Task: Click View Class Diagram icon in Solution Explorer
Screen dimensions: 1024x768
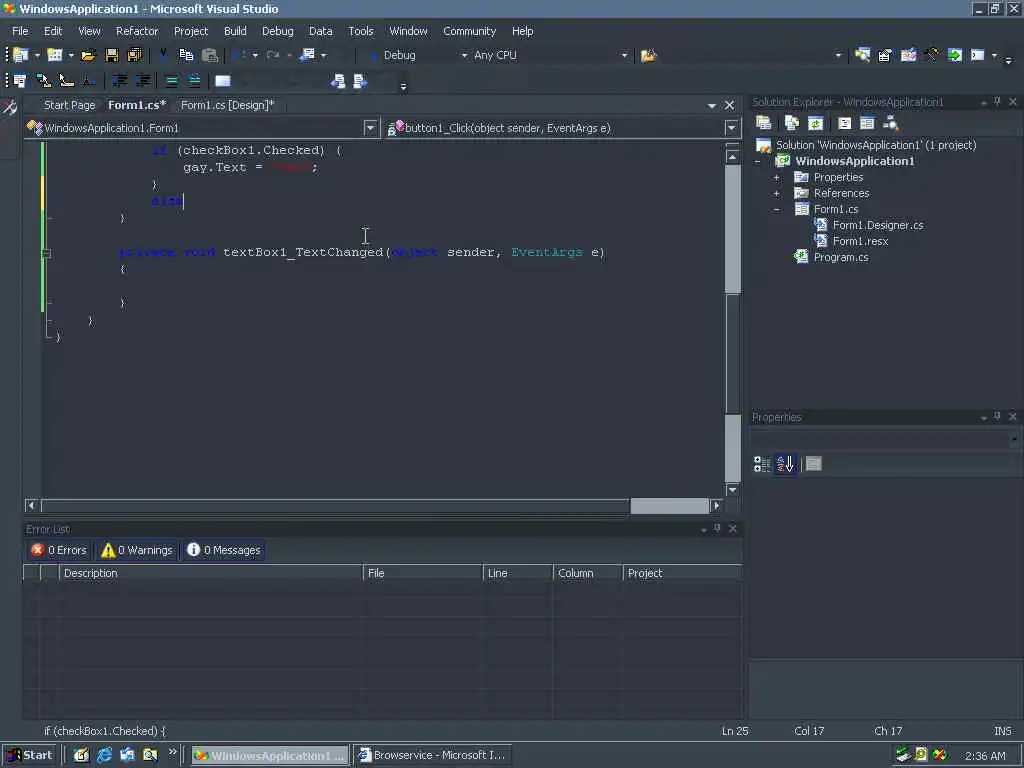Action: [x=891, y=123]
